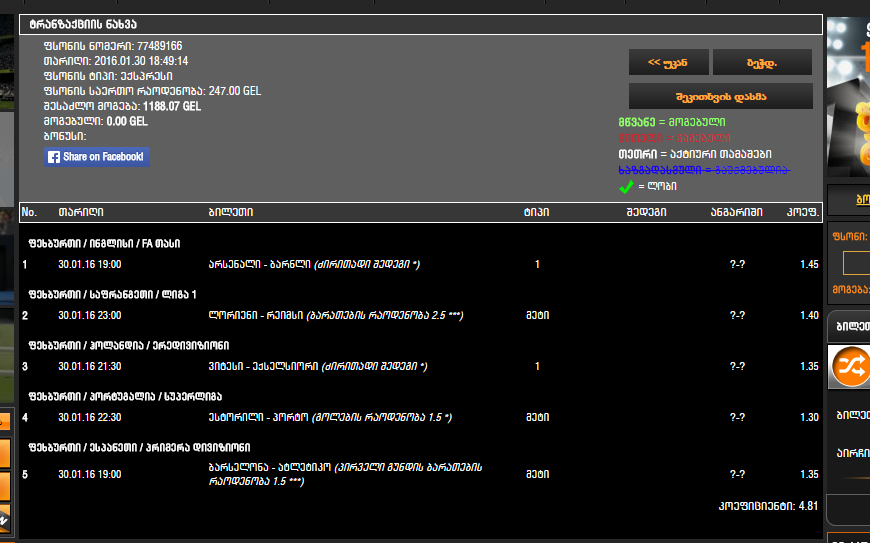Click the green 'მწვანე = მოგებული' legend
Viewport: 870px width, 543px height.
(x=672, y=122)
